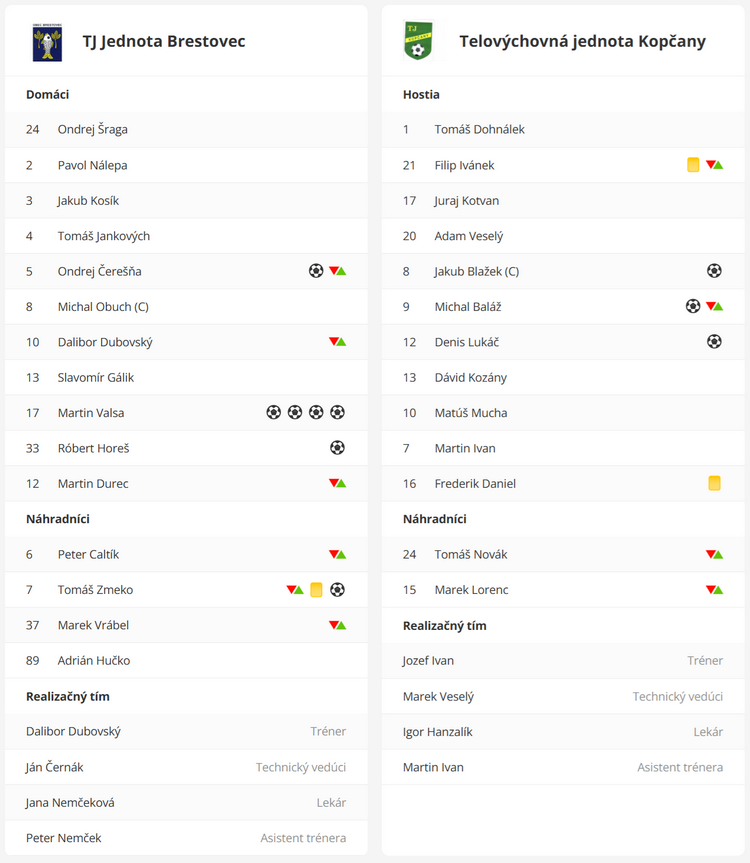
Task: Open player Martin Valsa's name
Action: (x=91, y=413)
